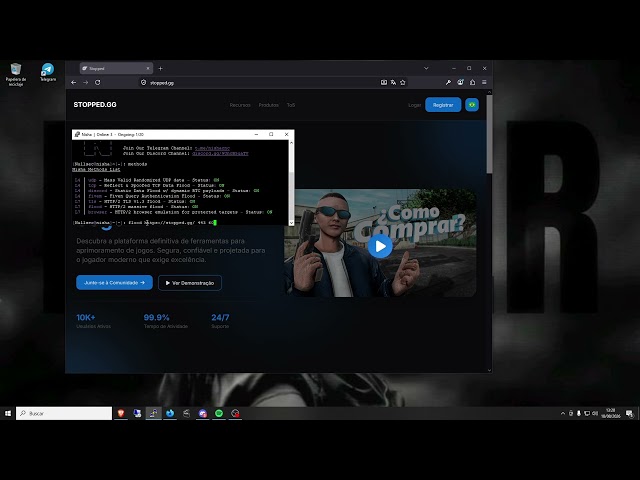Image resolution: width=640 pixels, height=480 pixels.
Task: Open the taskbar clock and date
Action: (611, 413)
